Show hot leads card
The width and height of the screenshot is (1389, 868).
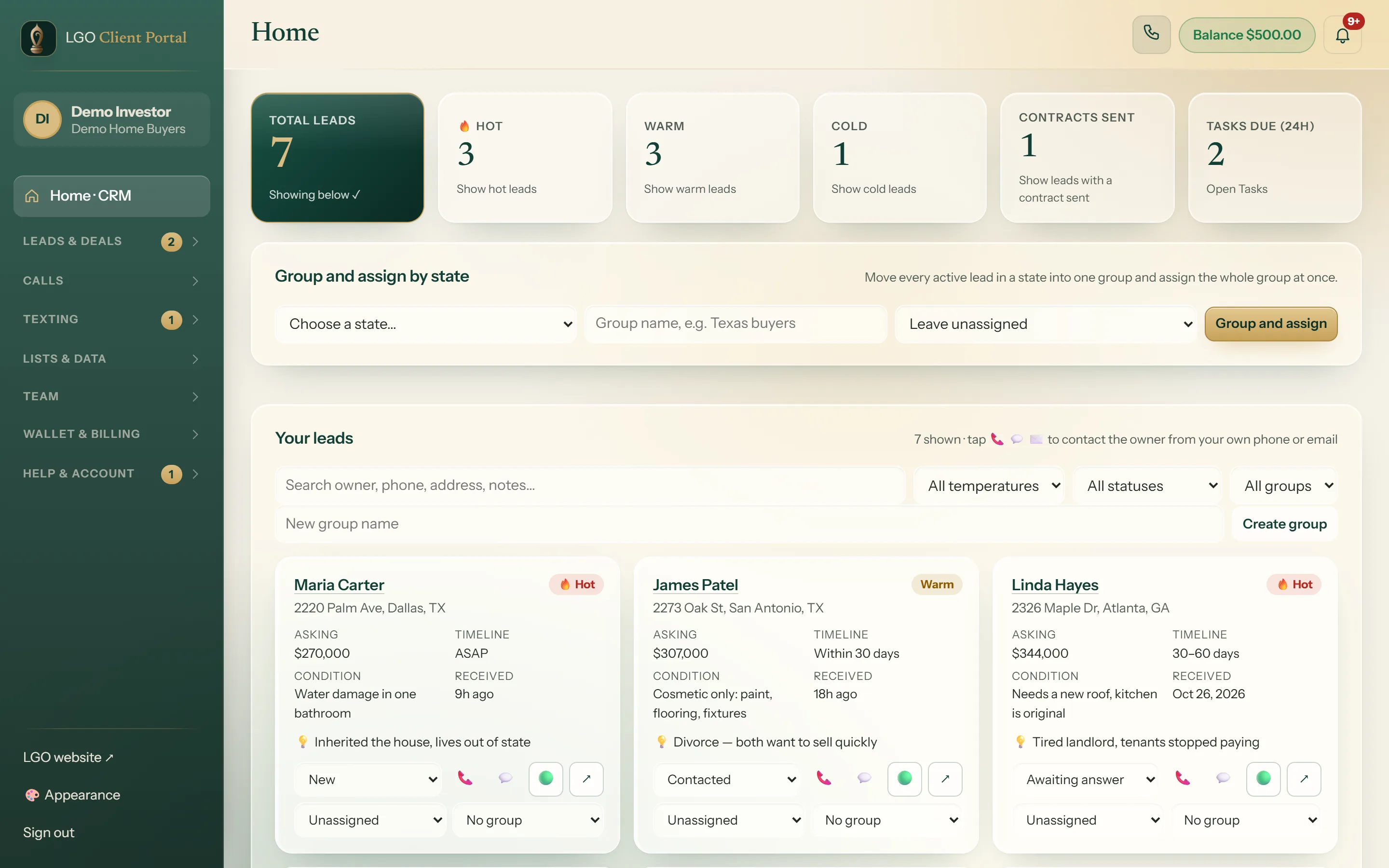[525, 158]
